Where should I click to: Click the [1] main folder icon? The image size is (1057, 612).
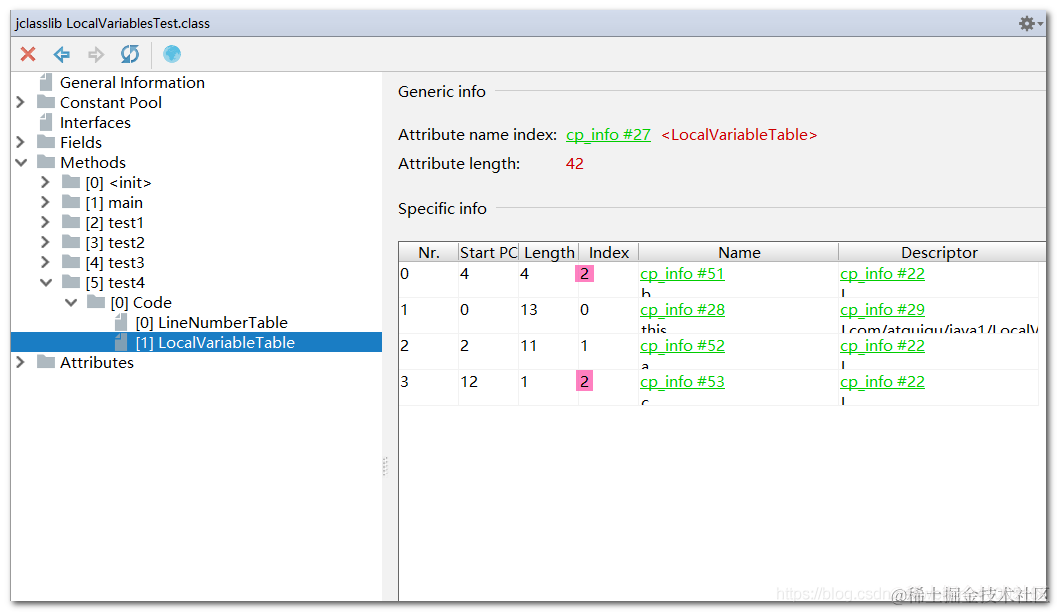pyautogui.click(x=71, y=202)
